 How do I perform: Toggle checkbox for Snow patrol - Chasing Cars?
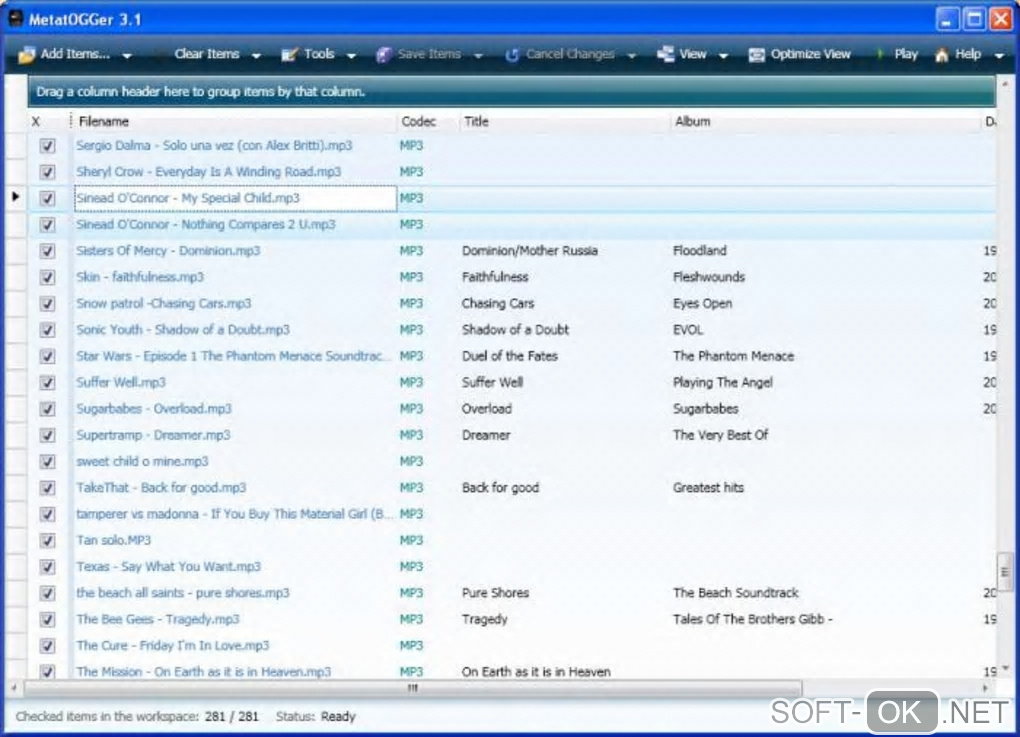click(47, 304)
